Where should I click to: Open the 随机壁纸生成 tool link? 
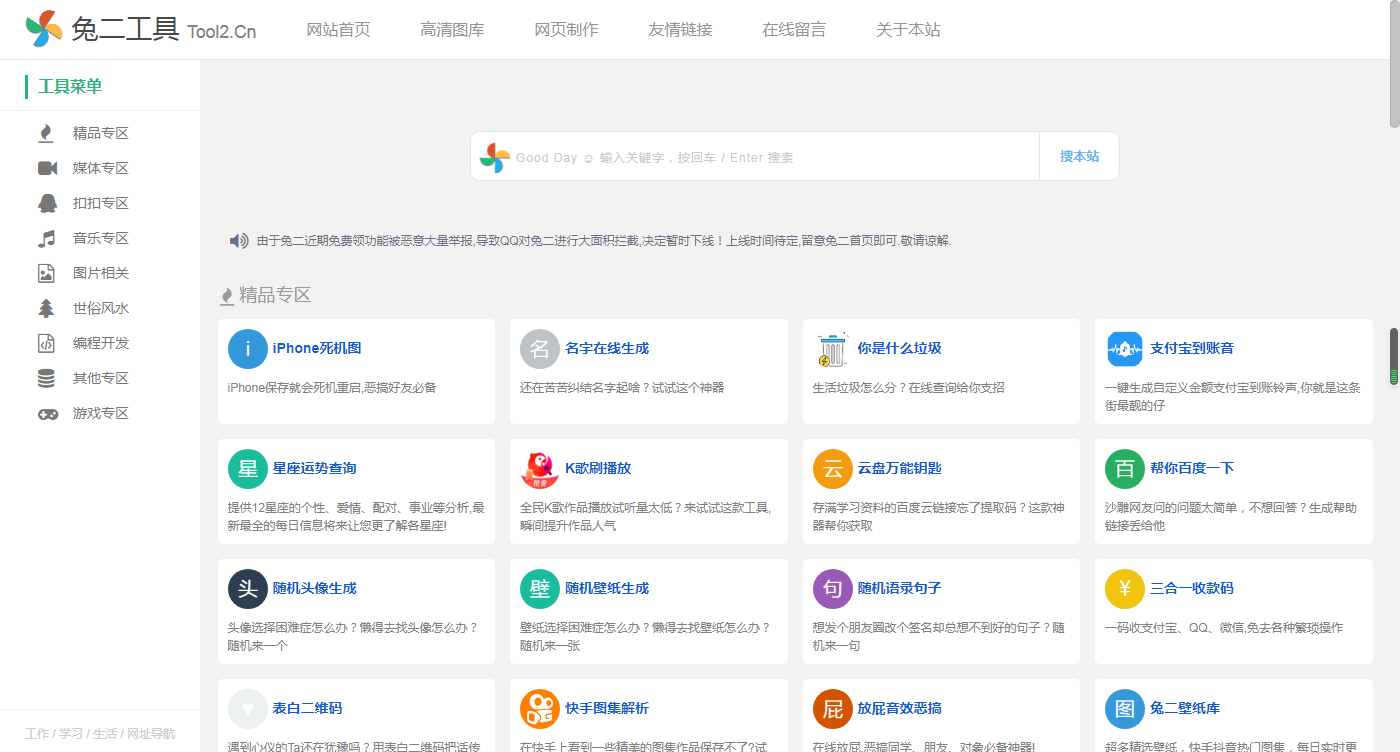(607, 588)
